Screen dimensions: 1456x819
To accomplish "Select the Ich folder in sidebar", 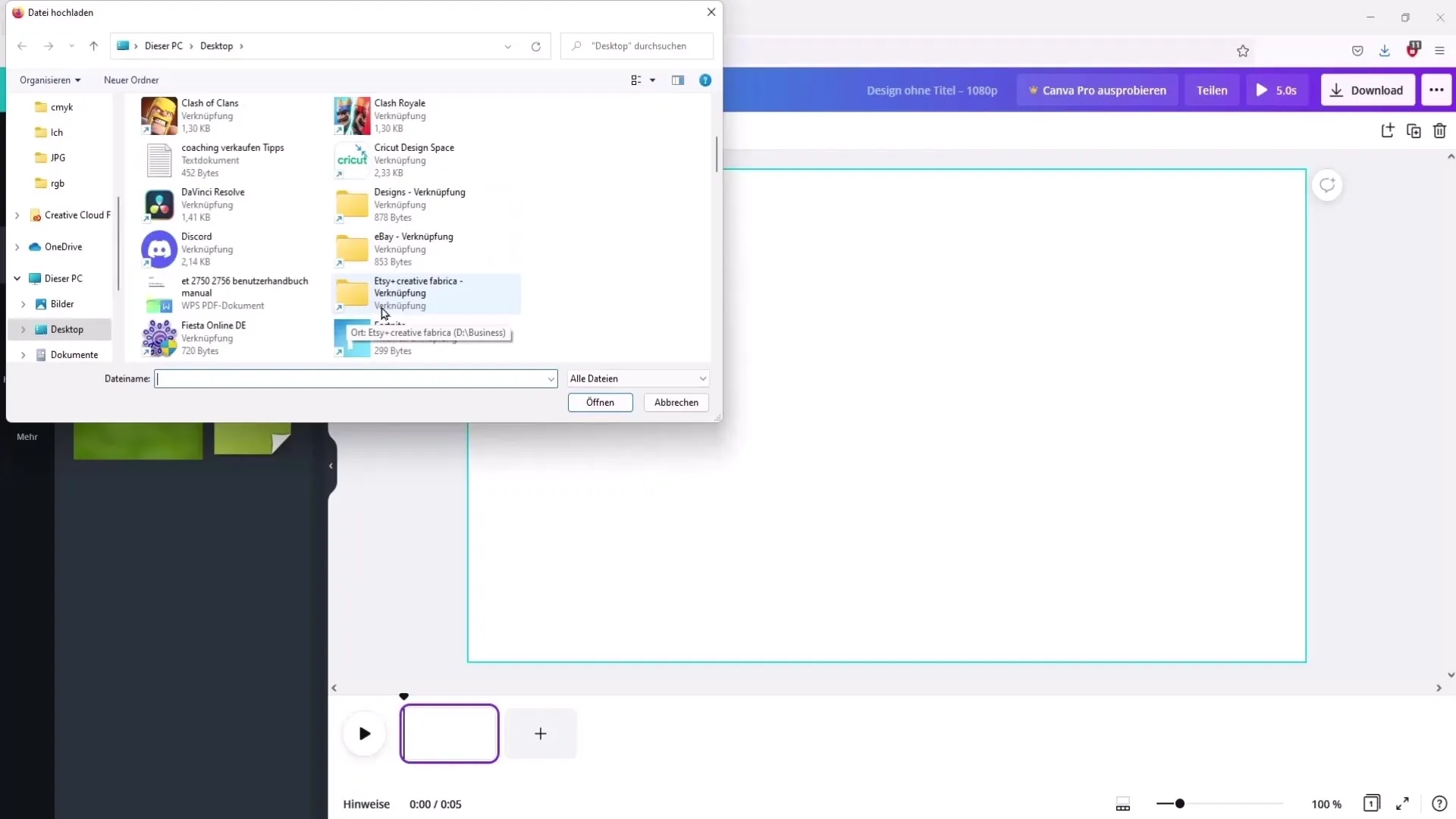I will [x=56, y=133].
